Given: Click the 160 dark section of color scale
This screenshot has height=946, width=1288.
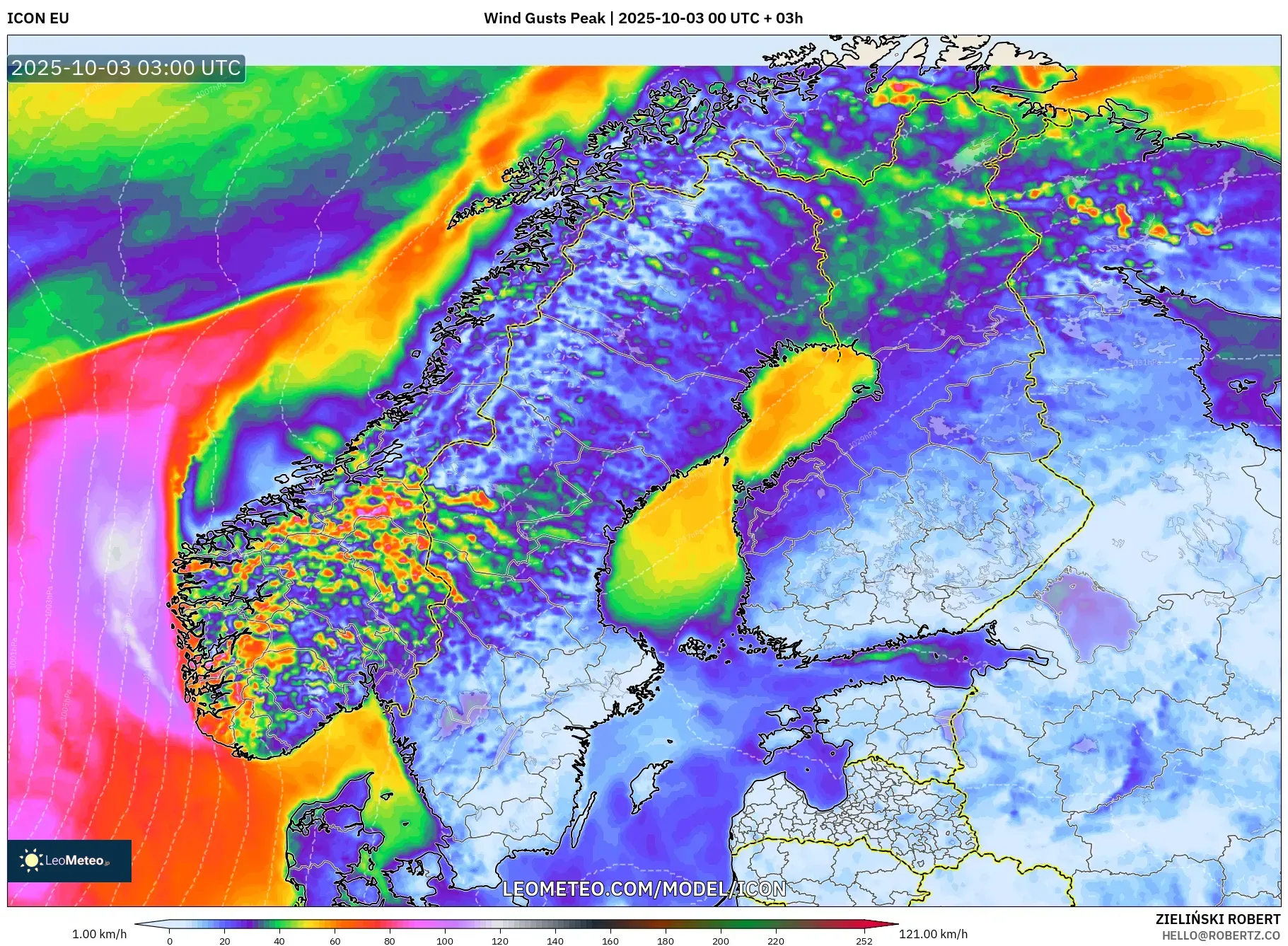Looking at the screenshot, I should tap(610, 924).
